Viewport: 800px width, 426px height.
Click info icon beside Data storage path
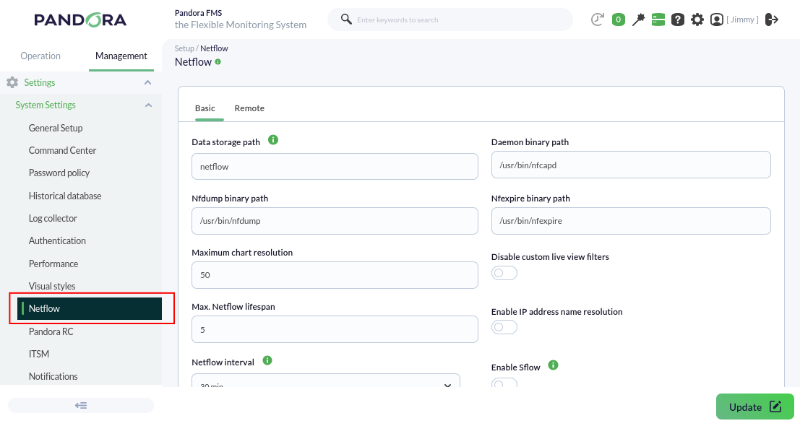[273, 140]
